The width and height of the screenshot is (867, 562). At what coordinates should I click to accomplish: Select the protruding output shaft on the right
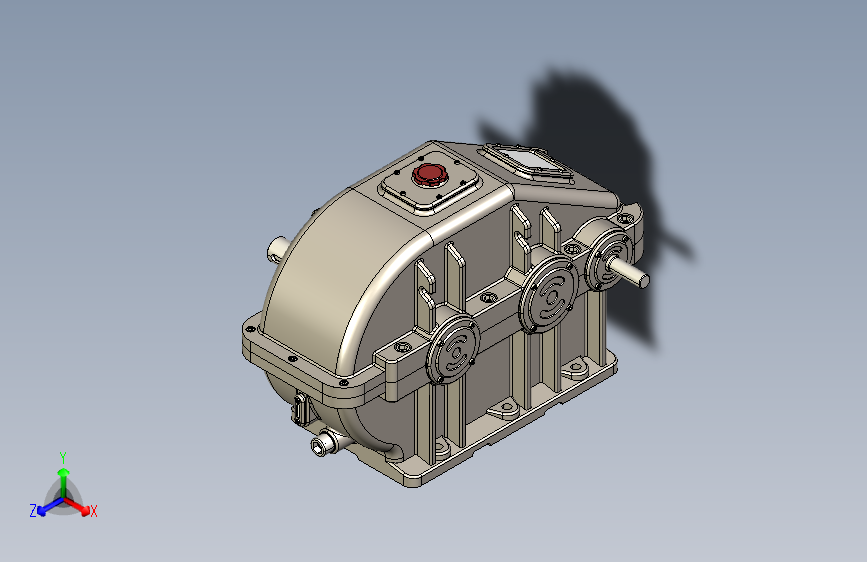click(628, 271)
